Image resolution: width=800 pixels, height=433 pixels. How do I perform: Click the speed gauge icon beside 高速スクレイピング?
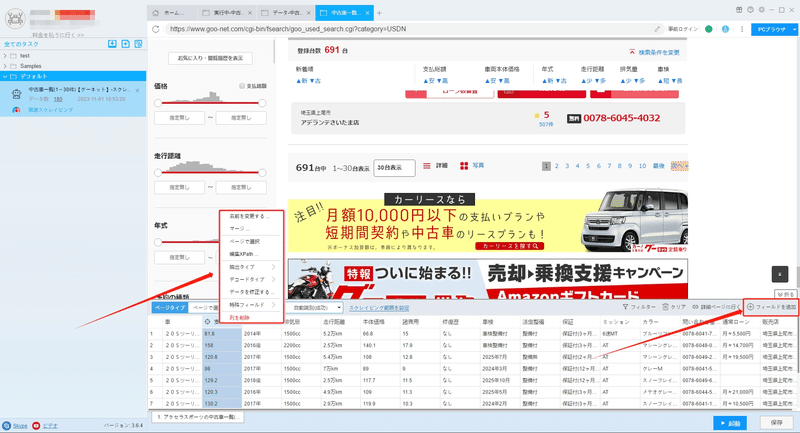pyautogui.click(x=16, y=110)
